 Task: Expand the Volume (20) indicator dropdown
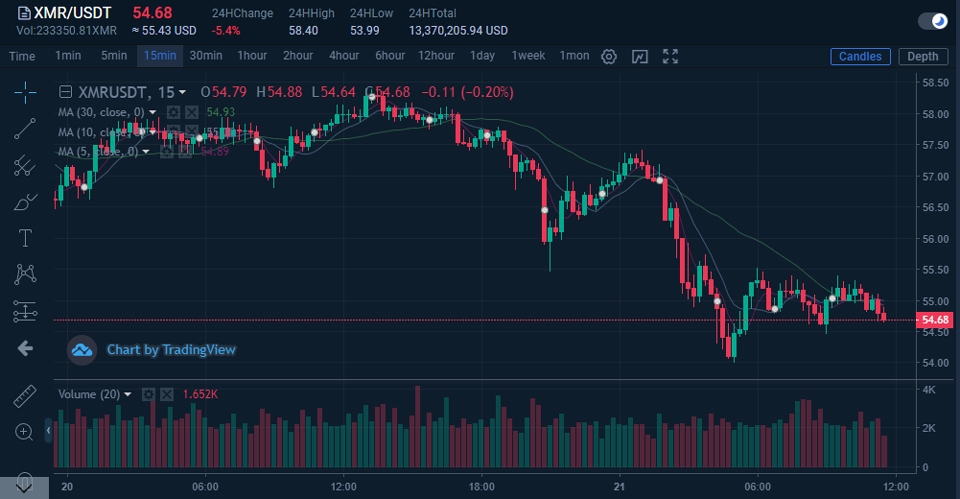127,394
